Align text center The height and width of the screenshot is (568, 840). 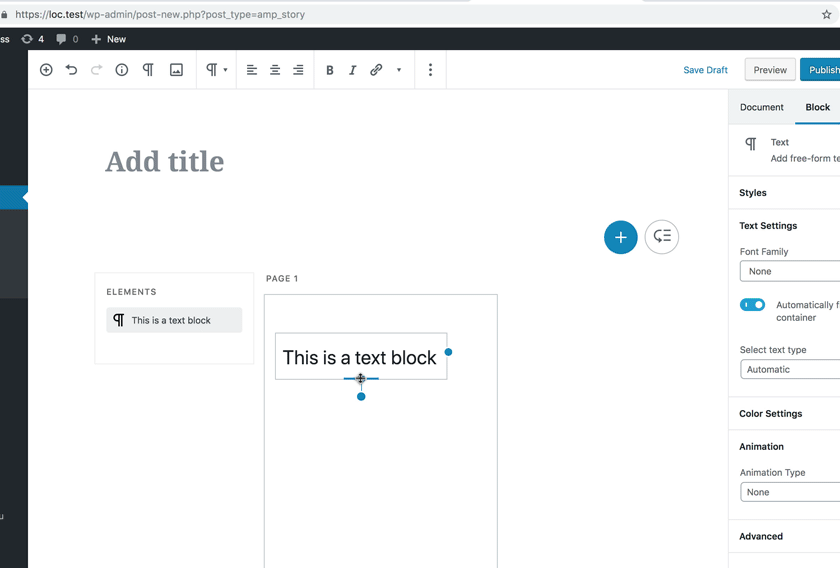(x=275, y=70)
